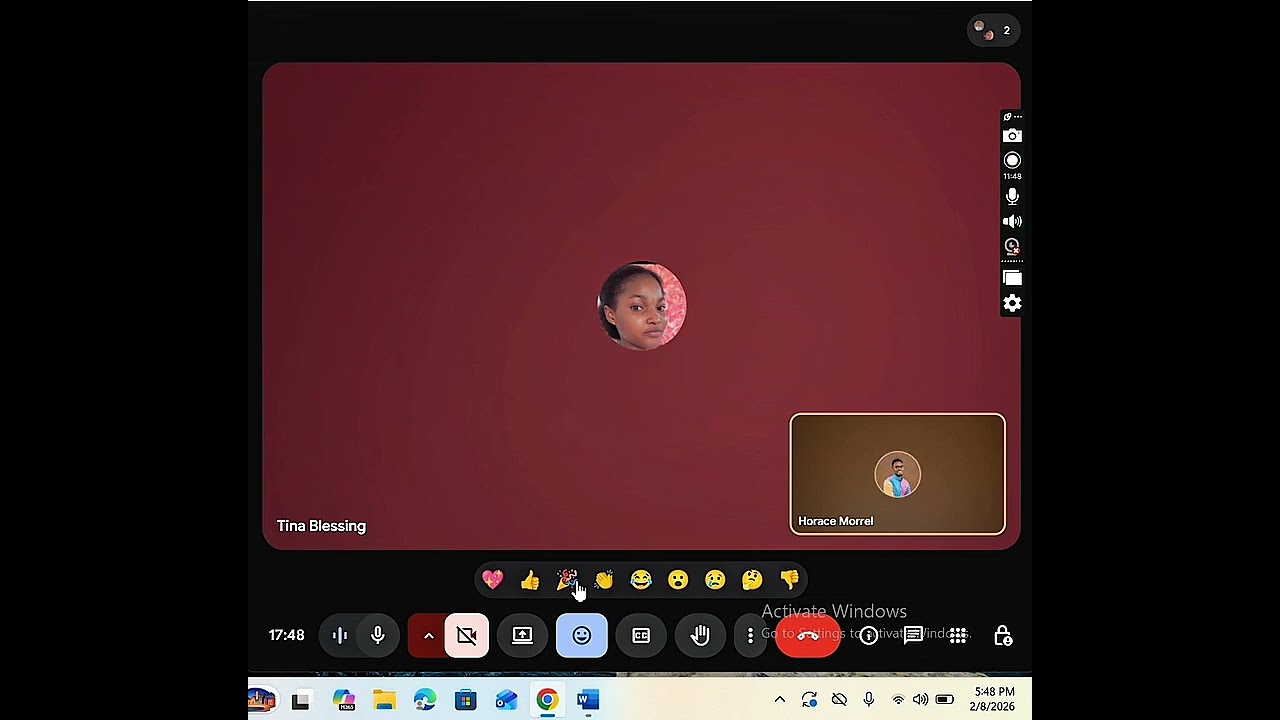Expand video settings arrow beside camera

click(428, 635)
